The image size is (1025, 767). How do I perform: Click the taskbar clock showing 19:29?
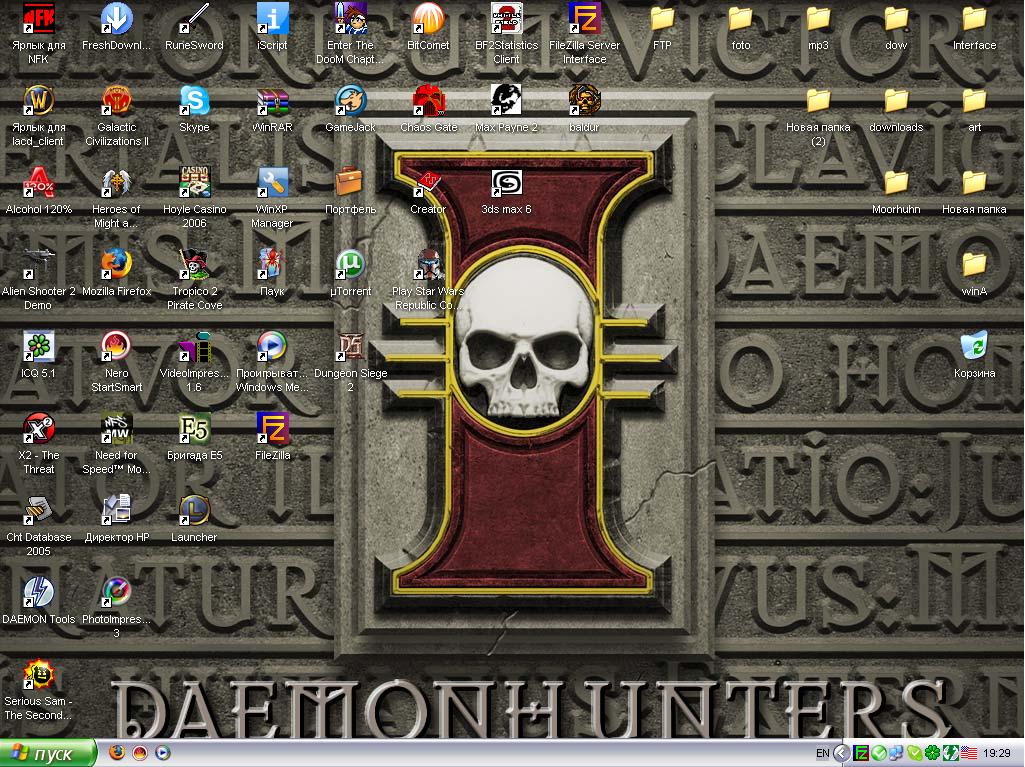tap(996, 753)
